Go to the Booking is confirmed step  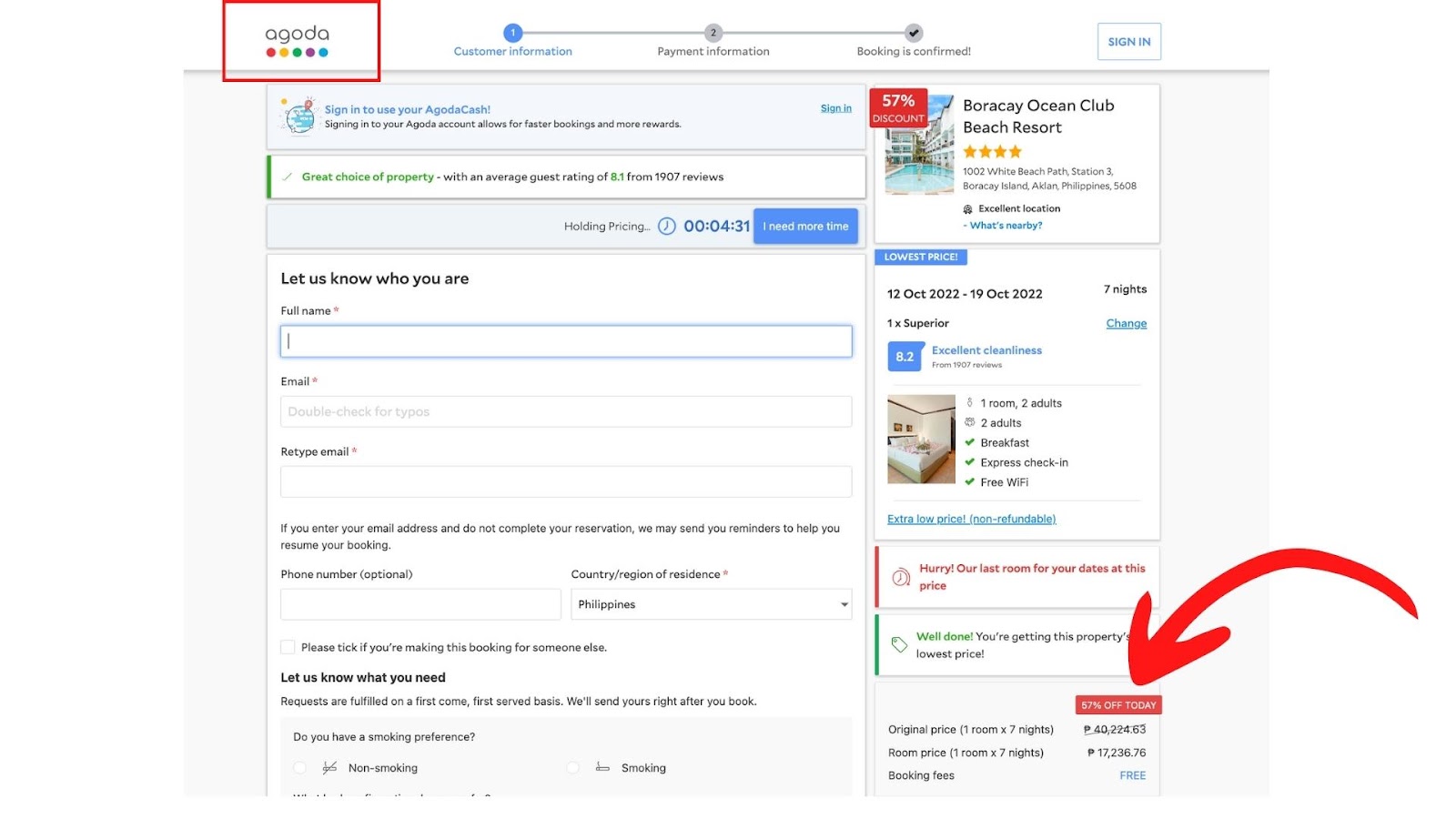(x=914, y=52)
